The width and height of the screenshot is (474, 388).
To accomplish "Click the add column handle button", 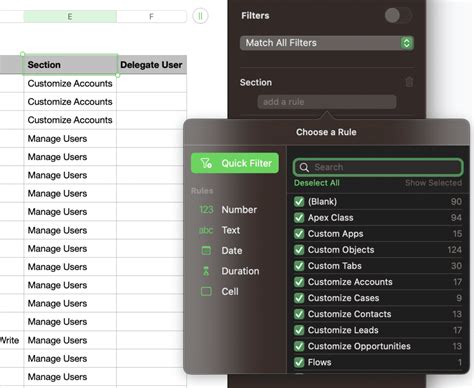I will [200, 16].
